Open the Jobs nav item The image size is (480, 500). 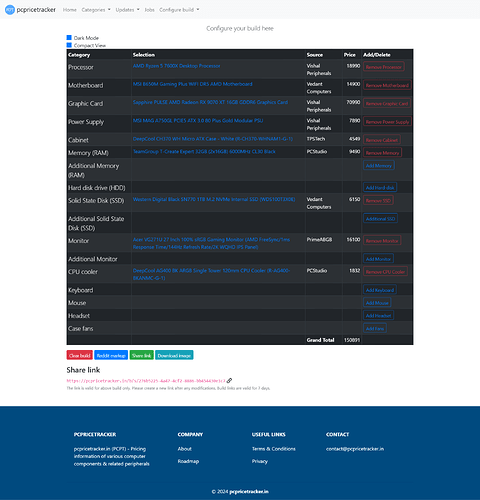(149, 10)
